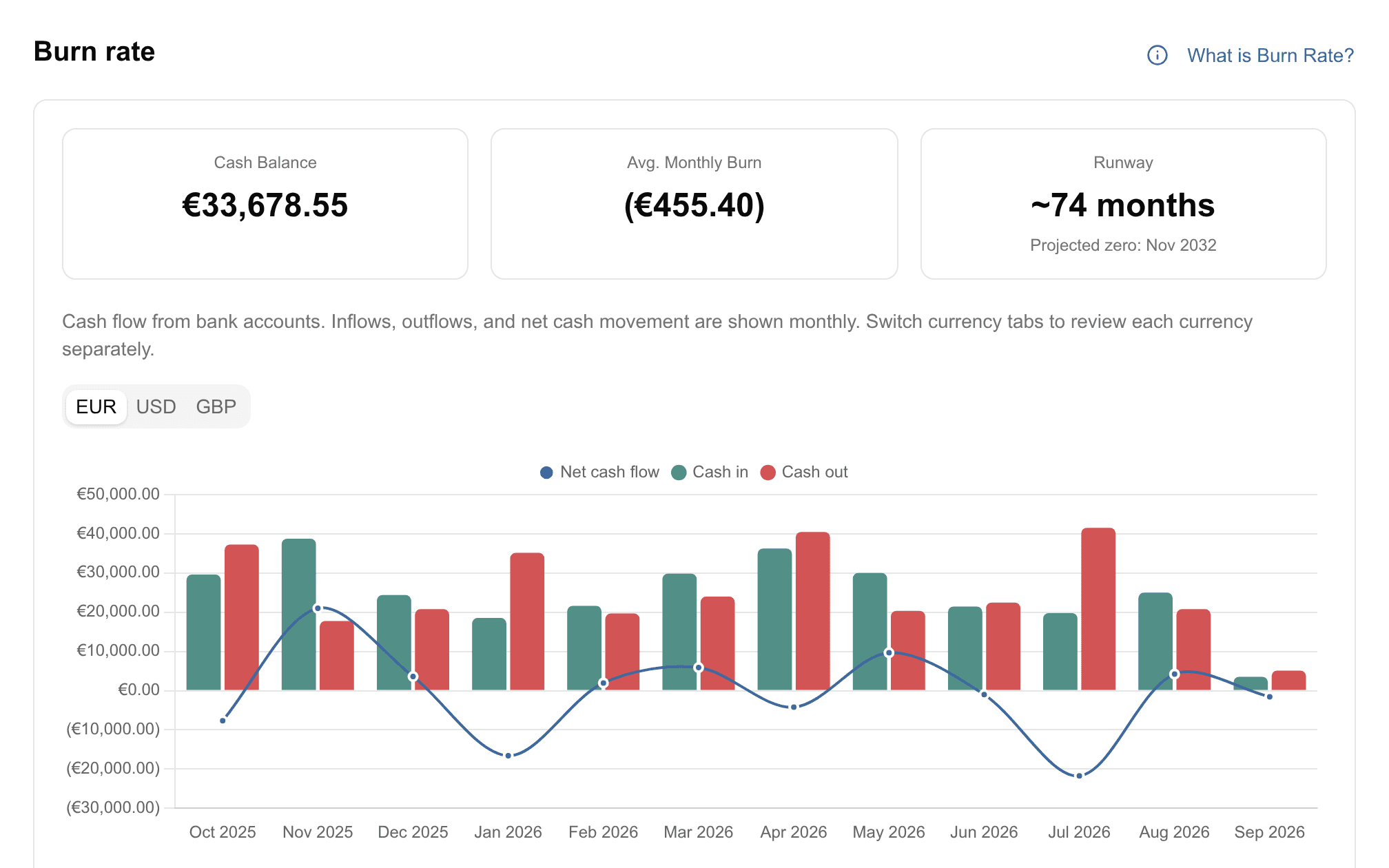The height and width of the screenshot is (868, 1389).
Task: Click the Feb 2026 cash in bar
Action: (584, 648)
